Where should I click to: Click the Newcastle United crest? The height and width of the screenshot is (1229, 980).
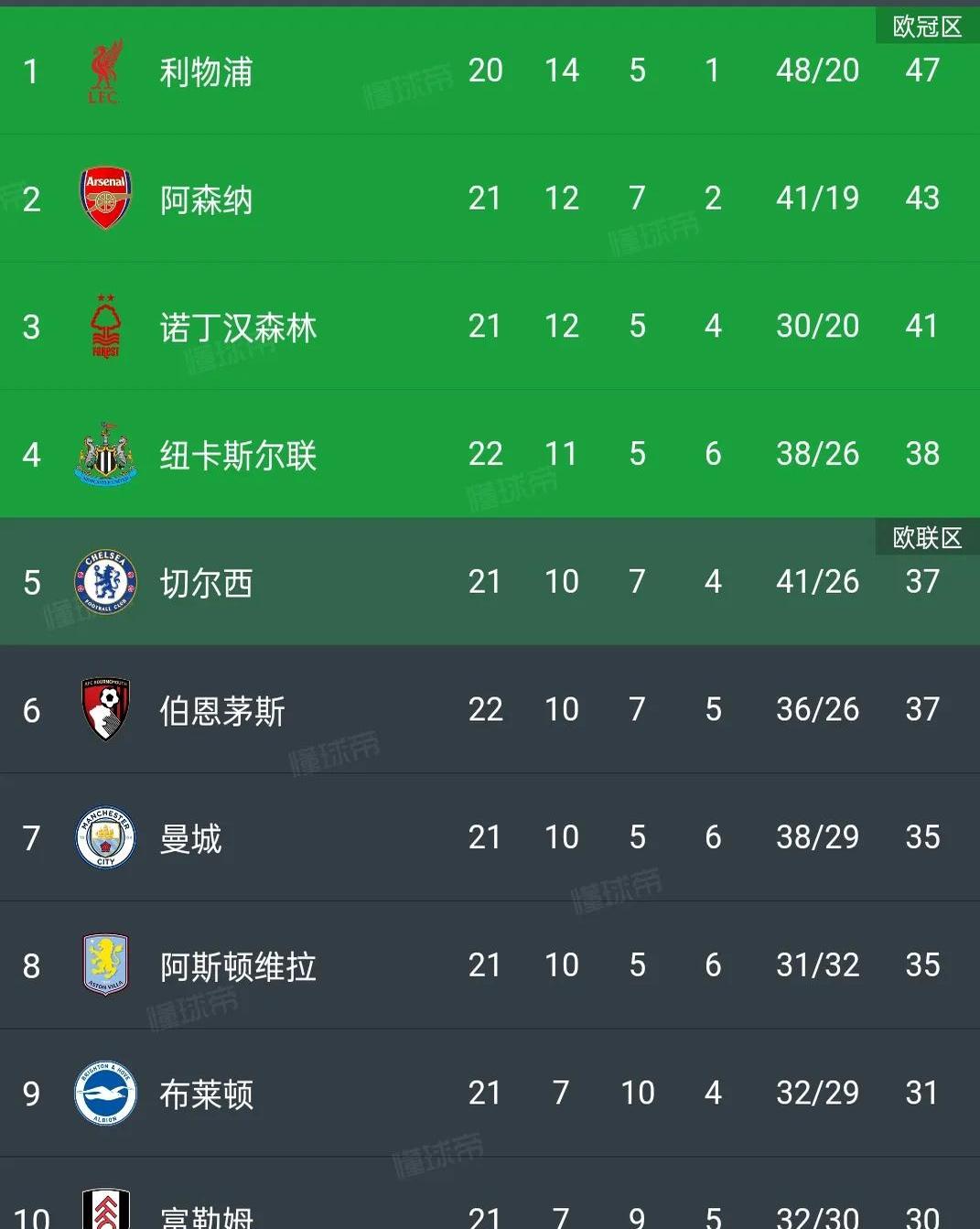click(105, 454)
